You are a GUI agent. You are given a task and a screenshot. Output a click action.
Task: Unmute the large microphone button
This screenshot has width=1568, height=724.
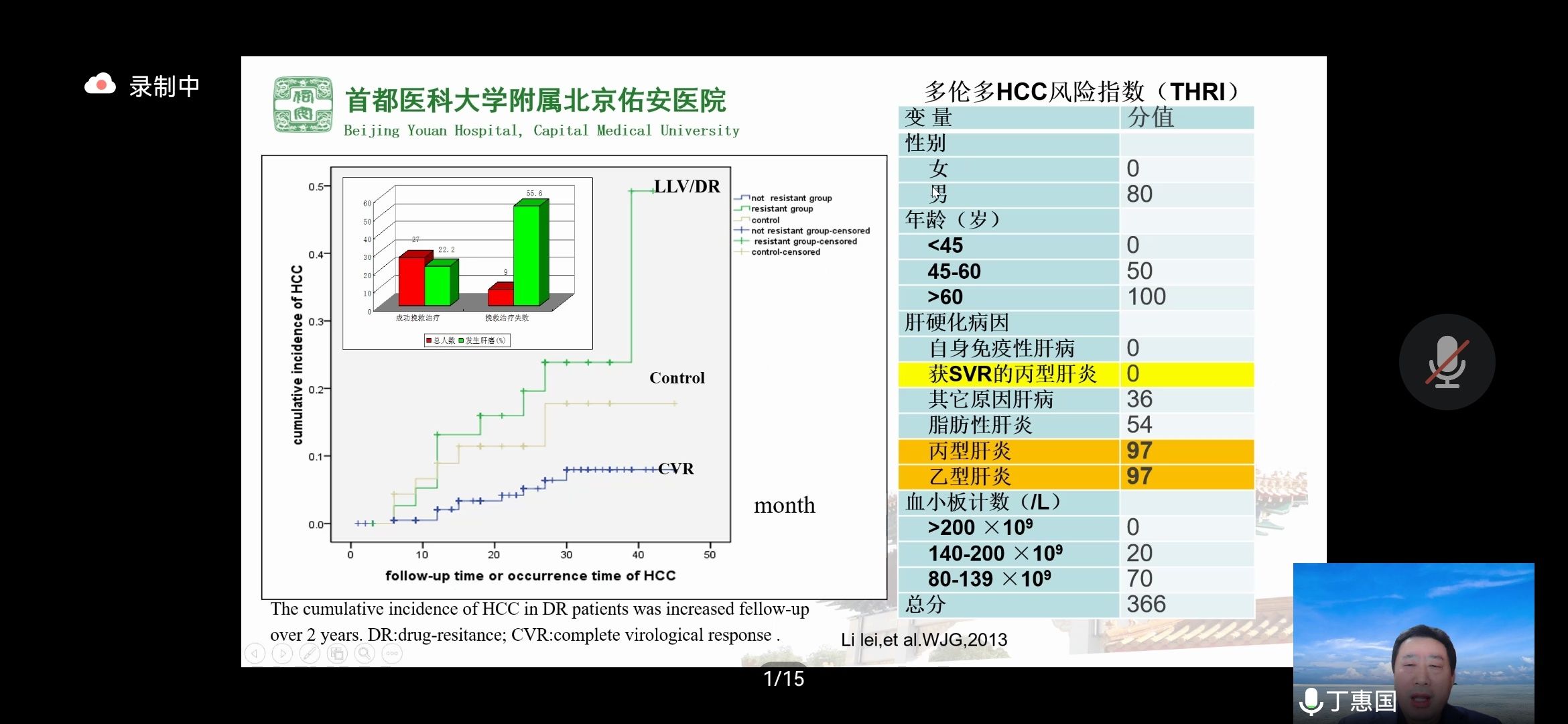pyautogui.click(x=1447, y=362)
